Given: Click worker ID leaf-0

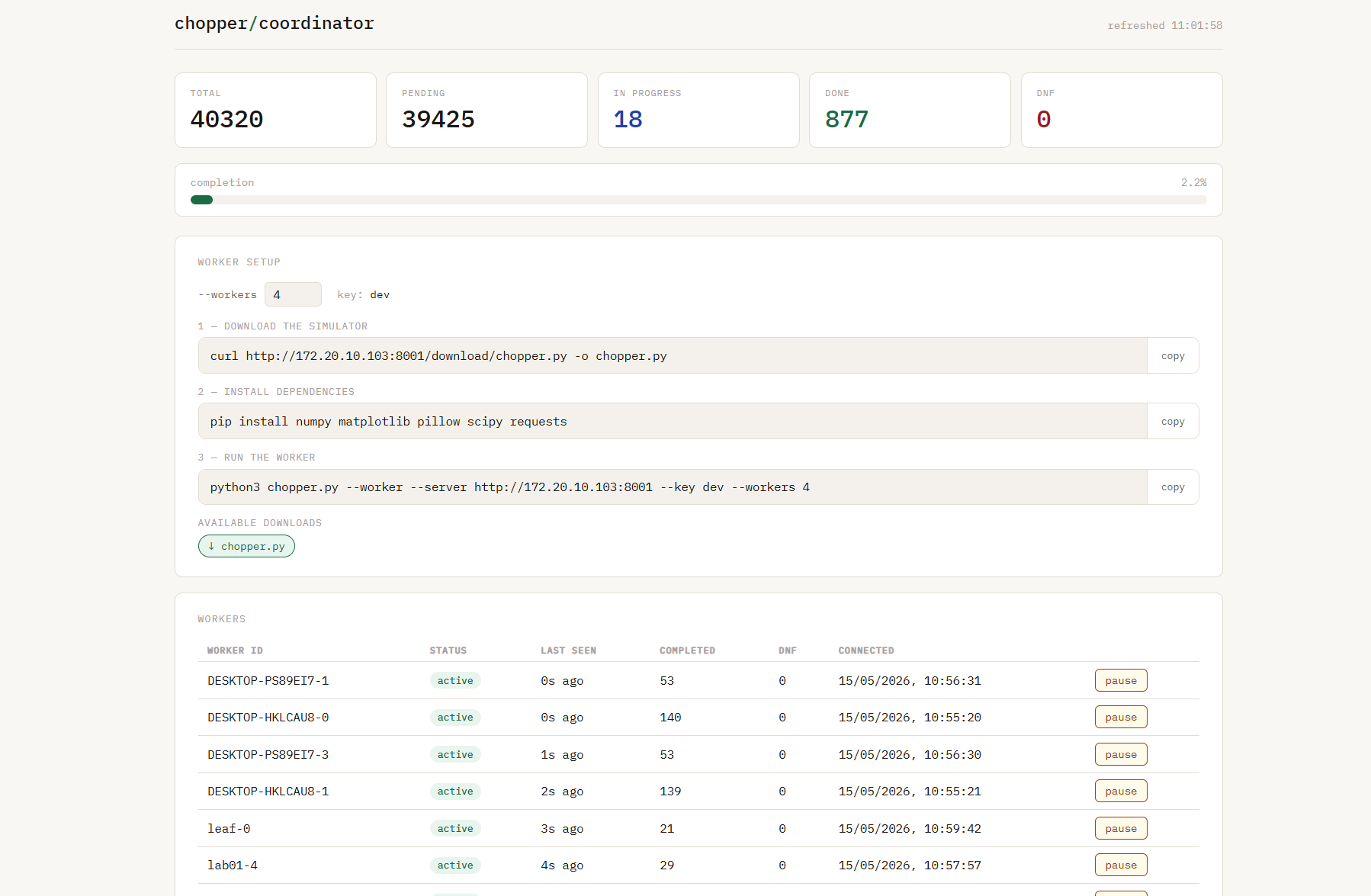Looking at the screenshot, I should tap(229, 828).
